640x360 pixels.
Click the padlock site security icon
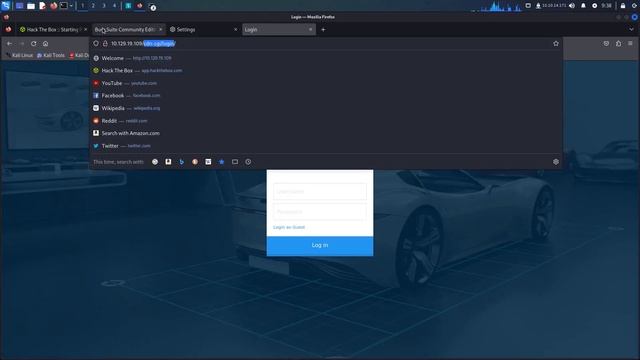tap(105, 43)
